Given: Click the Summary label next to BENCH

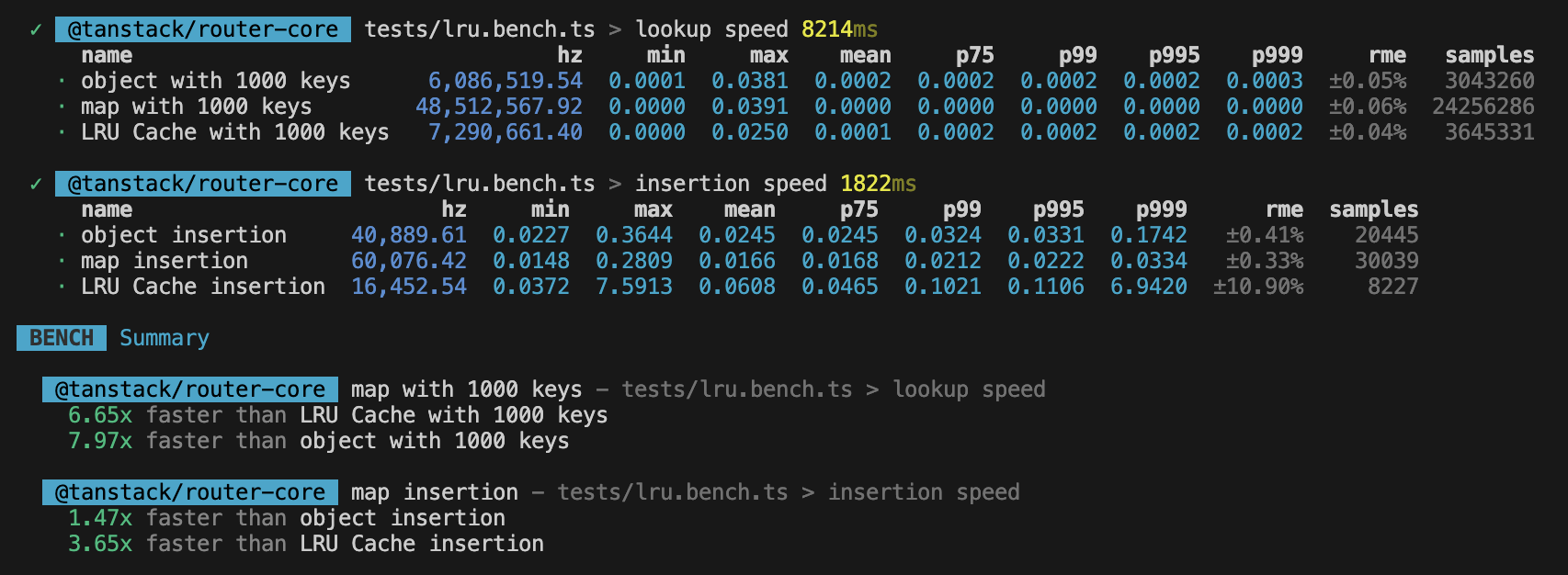Looking at the screenshot, I should (165, 338).
